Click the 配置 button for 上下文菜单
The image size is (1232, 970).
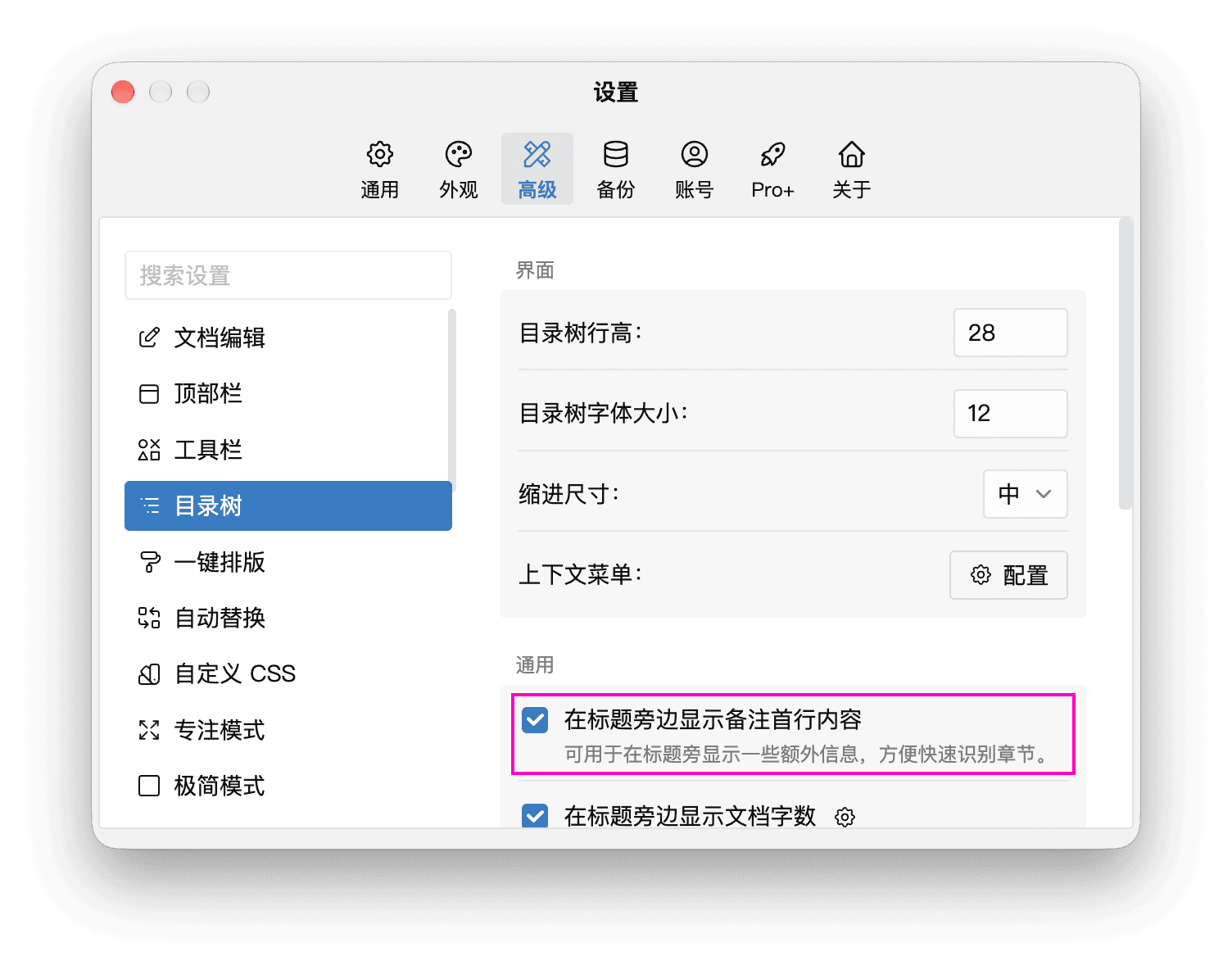(x=1008, y=575)
